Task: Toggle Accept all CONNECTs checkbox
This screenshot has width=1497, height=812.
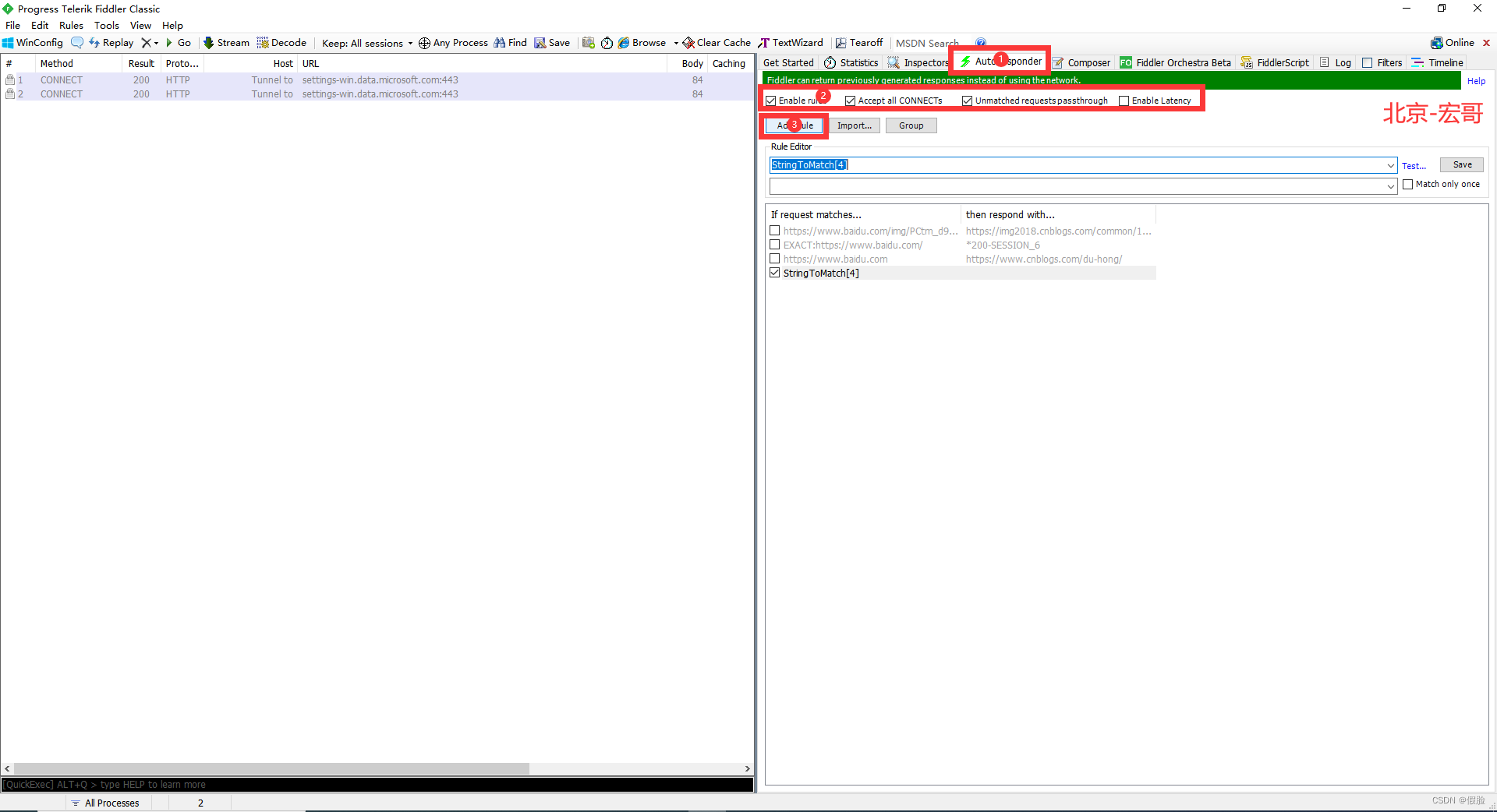Action: pos(851,101)
